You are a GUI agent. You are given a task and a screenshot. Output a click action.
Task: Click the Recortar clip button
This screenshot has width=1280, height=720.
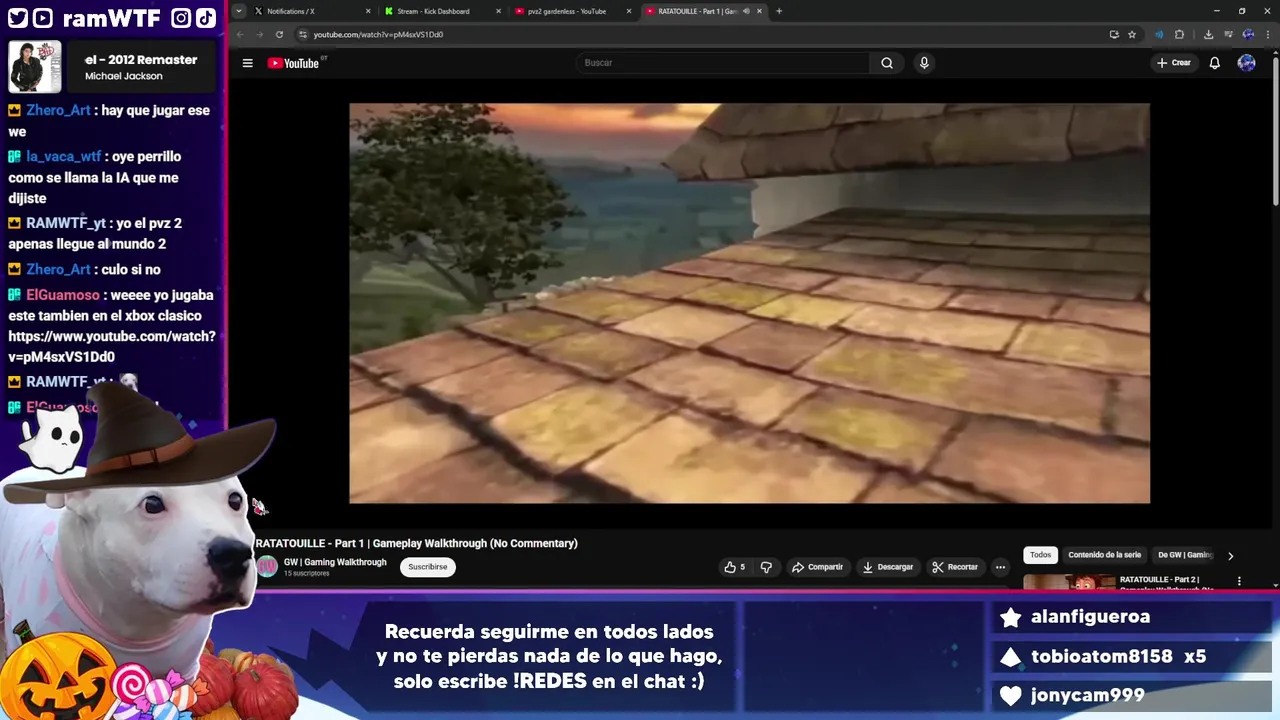pyautogui.click(x=954, y=567)
